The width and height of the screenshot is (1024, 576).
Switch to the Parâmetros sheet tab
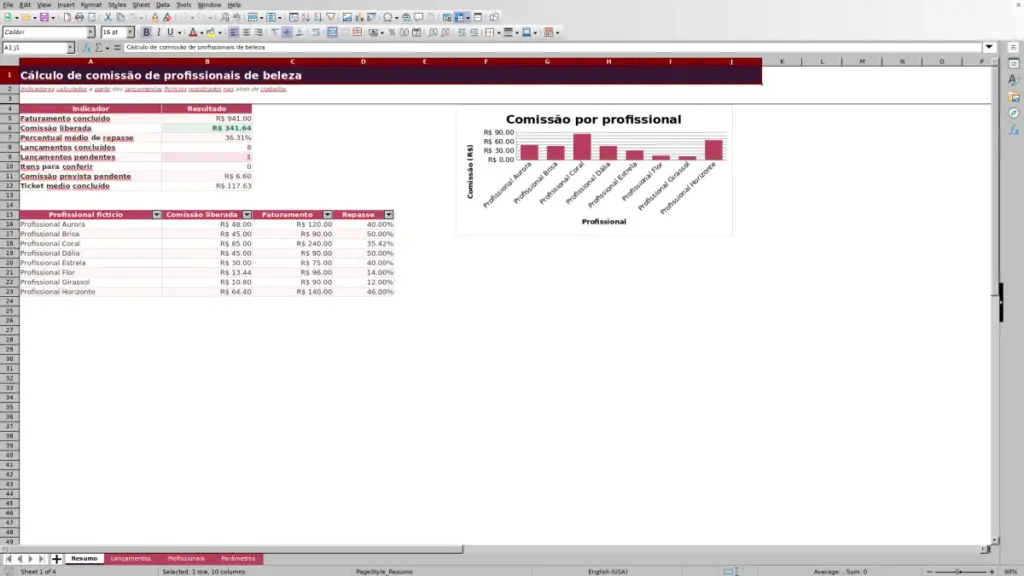click(238, 559)
